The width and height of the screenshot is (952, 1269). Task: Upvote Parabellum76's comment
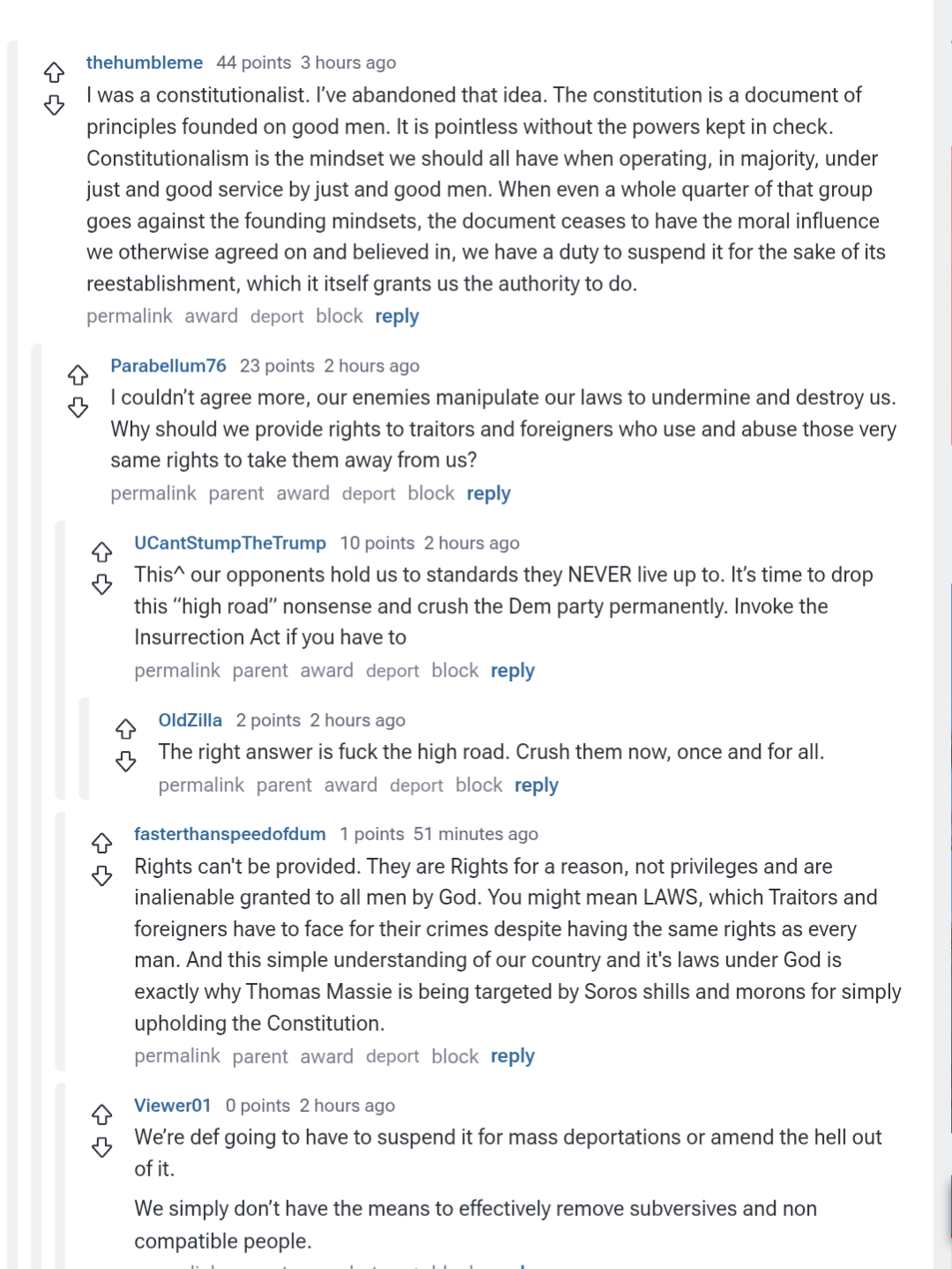[x=78, y=375]
